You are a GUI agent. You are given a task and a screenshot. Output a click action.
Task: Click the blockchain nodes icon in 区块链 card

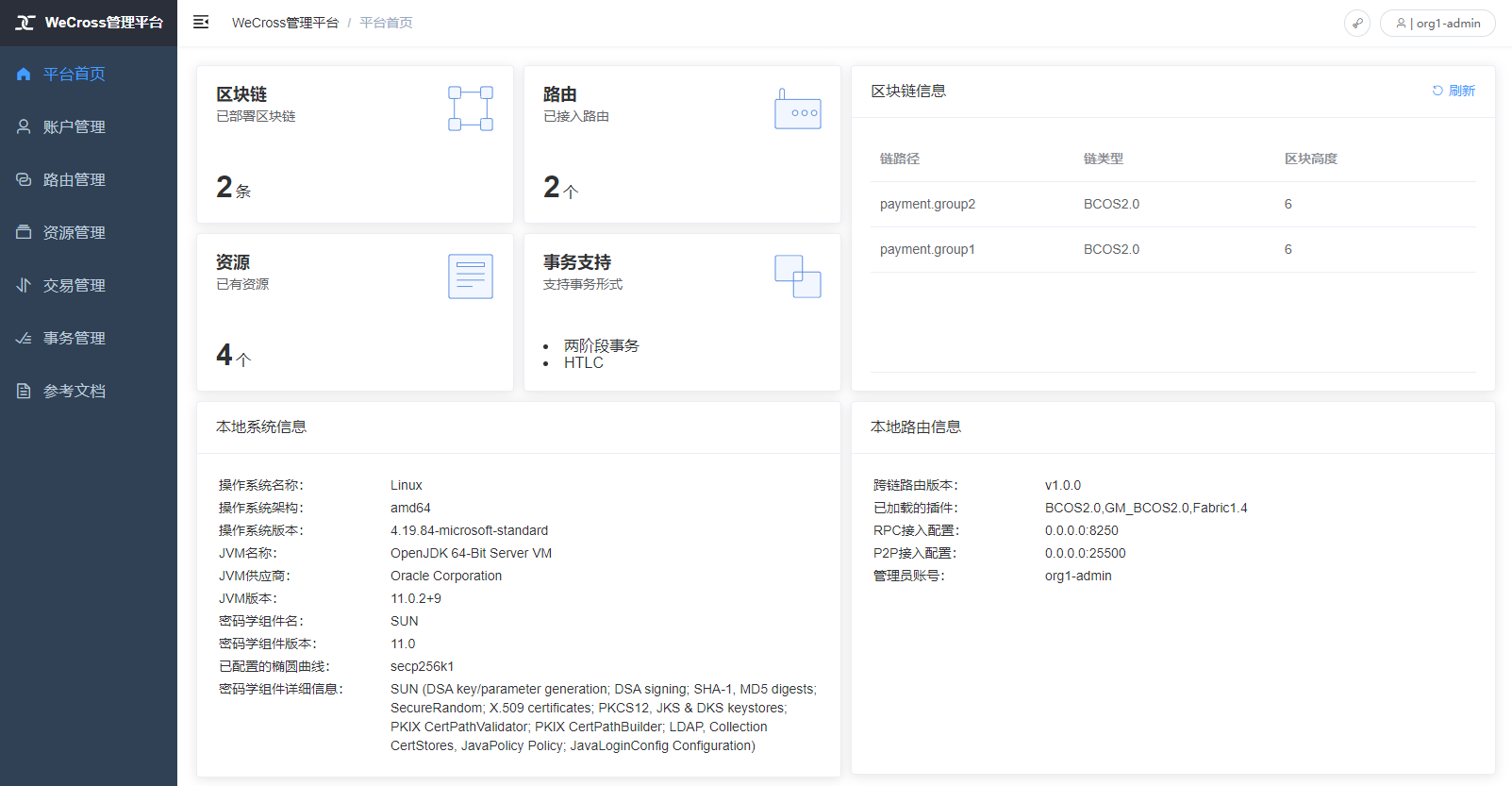[x=471, y=109]
